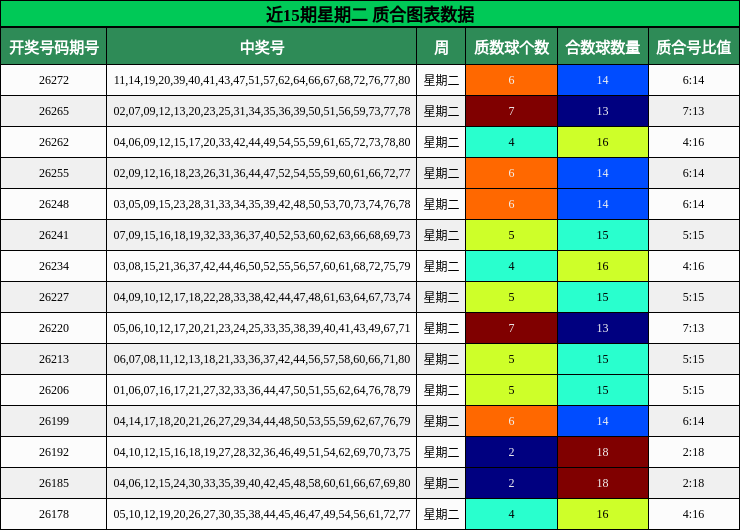
Task: Select issue number 26248
Action: pyautogui.click(x=54, y=204)
